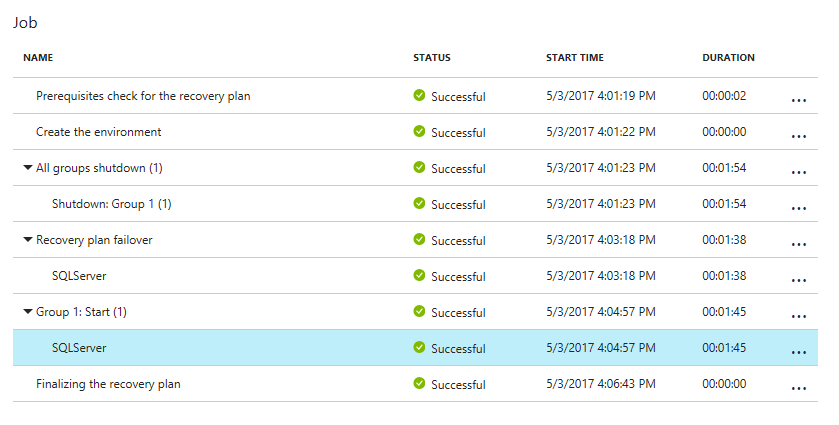839x425 pixels.
Task: Open ellipsis menu for Group 1: Start
Action: click(x=798, y=316)
